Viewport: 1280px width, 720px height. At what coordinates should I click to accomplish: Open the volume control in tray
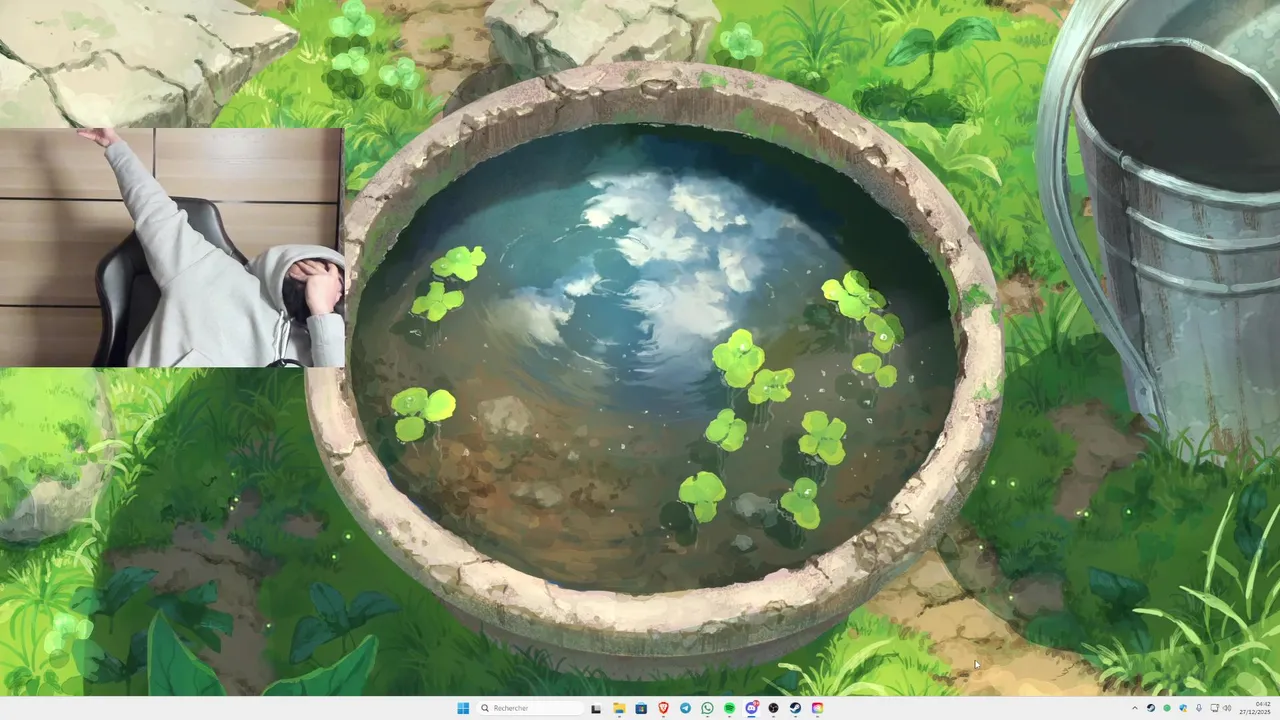1227,708
